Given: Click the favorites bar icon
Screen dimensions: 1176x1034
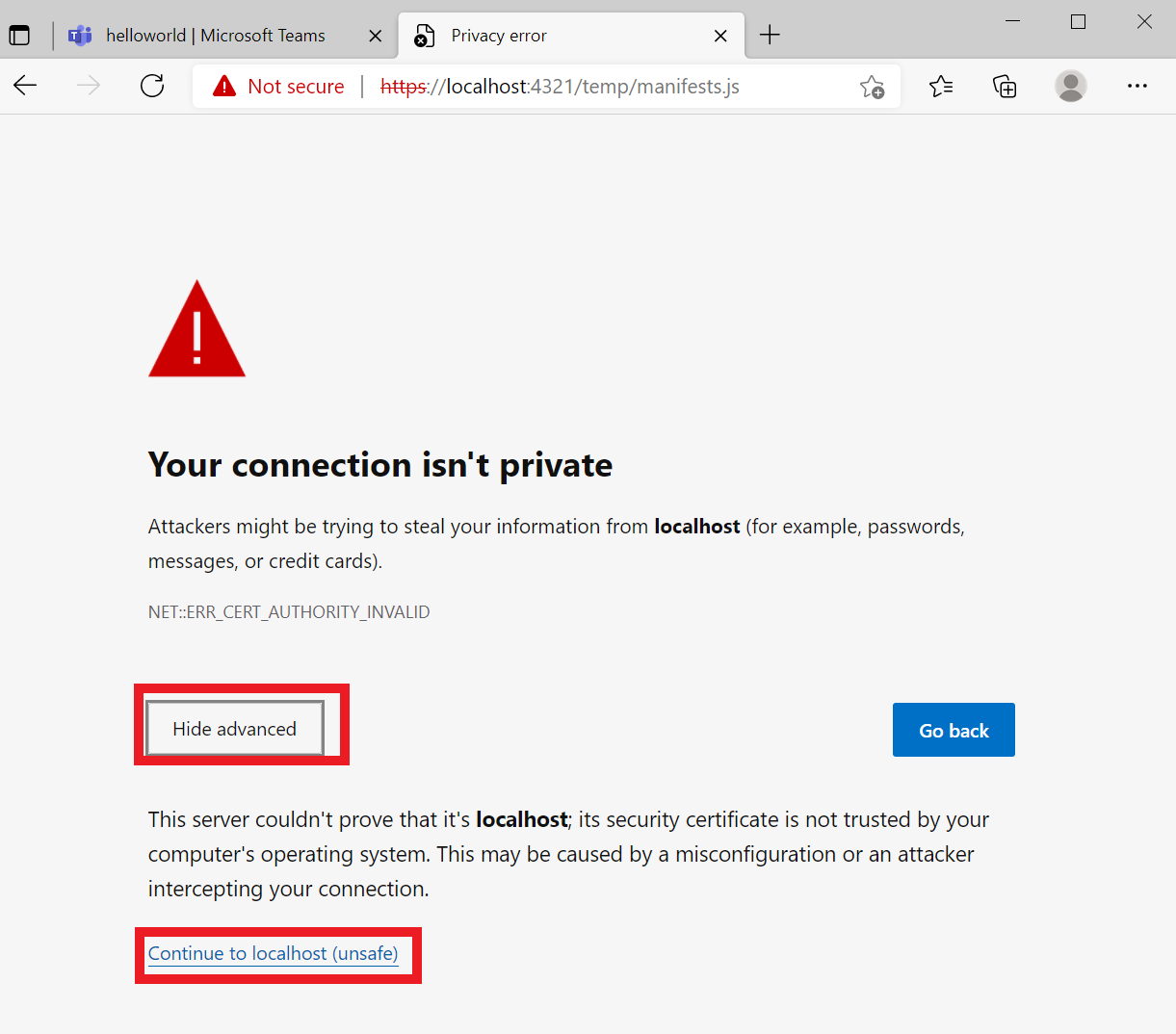Looking at the screenshot, I should tap(941, 86).
